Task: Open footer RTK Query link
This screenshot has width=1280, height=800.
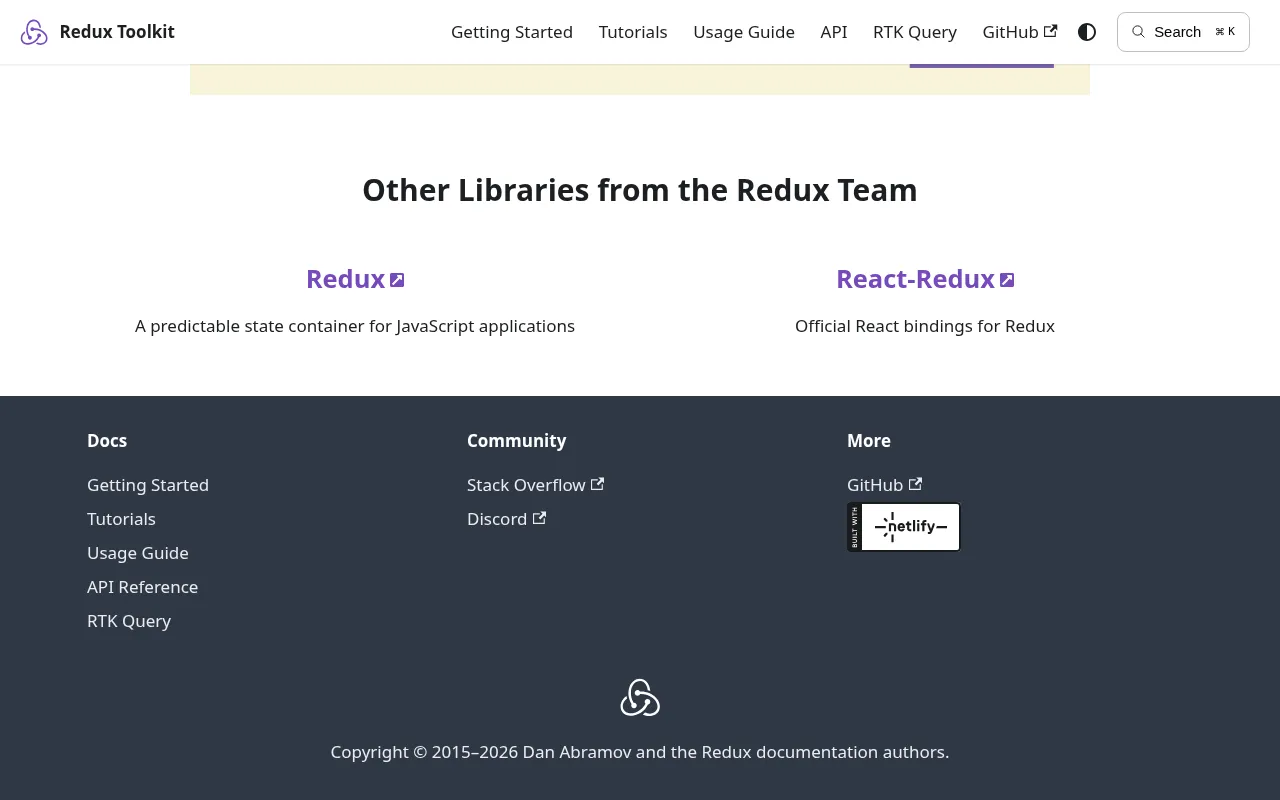Action: point(129,621)
